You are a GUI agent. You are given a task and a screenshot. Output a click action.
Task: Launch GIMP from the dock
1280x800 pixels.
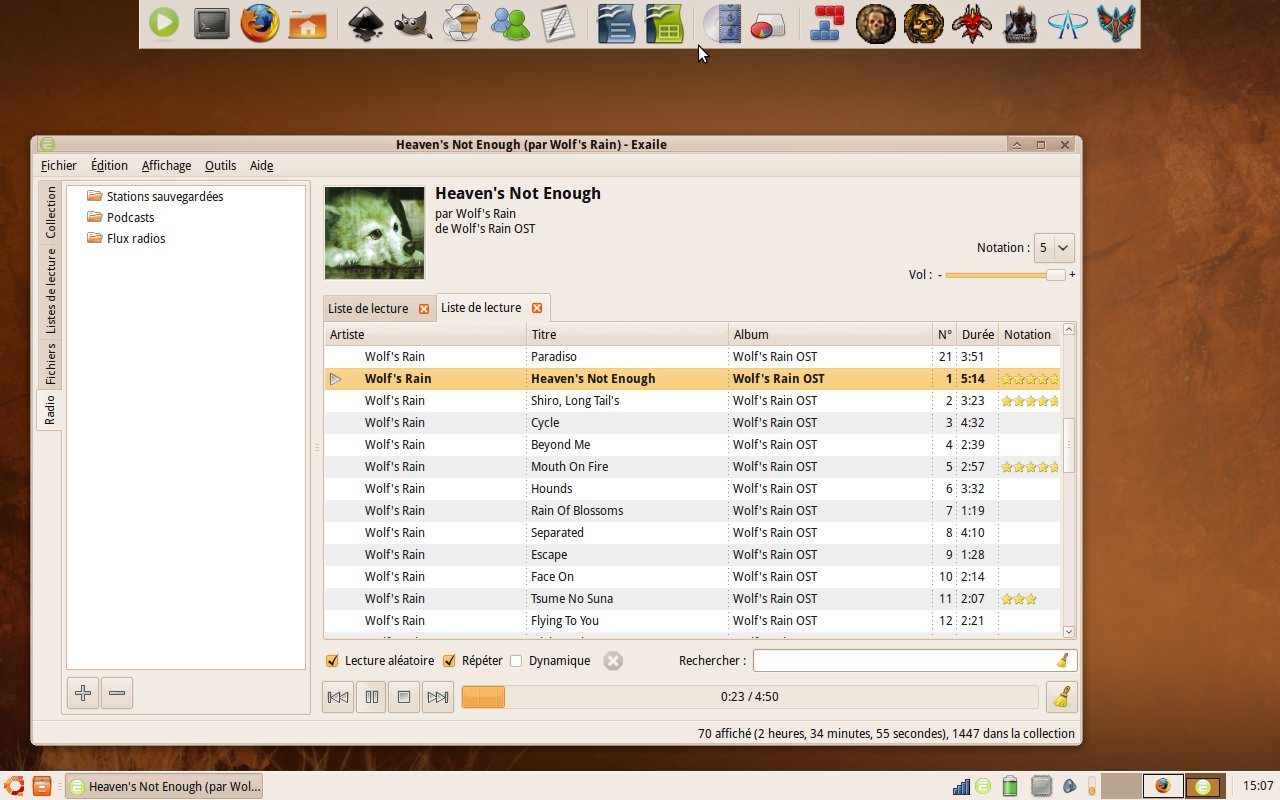pos(413,23)
